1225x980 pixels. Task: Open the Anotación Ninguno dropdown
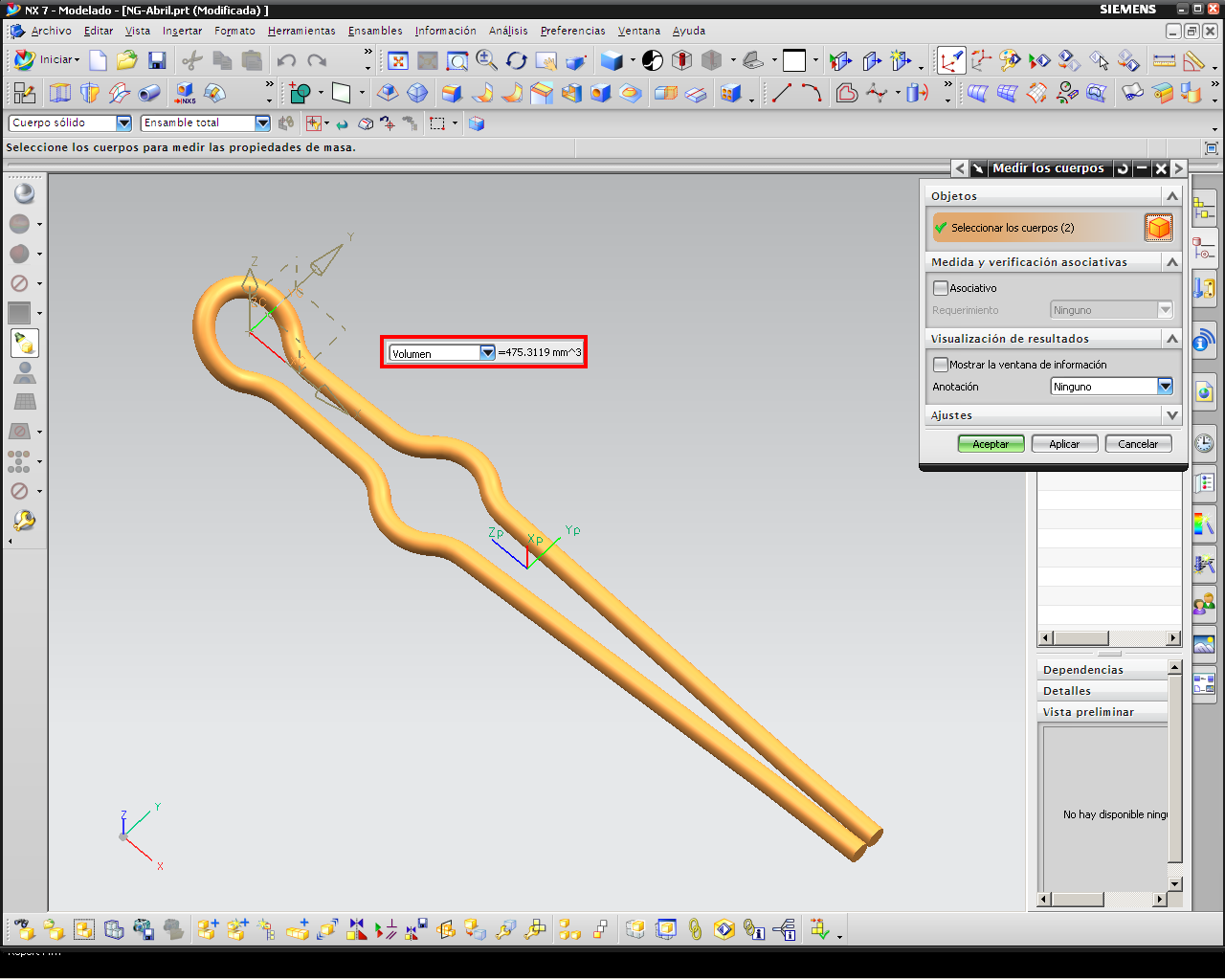click(x=1165, y=387)
